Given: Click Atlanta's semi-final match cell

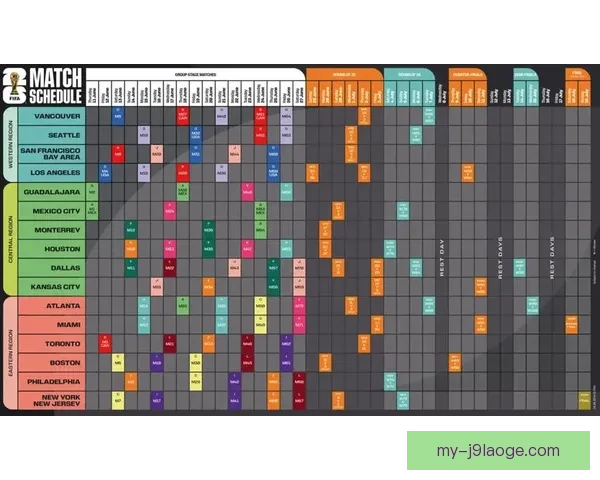Looking at the screenshot, I should coord(533,305).
